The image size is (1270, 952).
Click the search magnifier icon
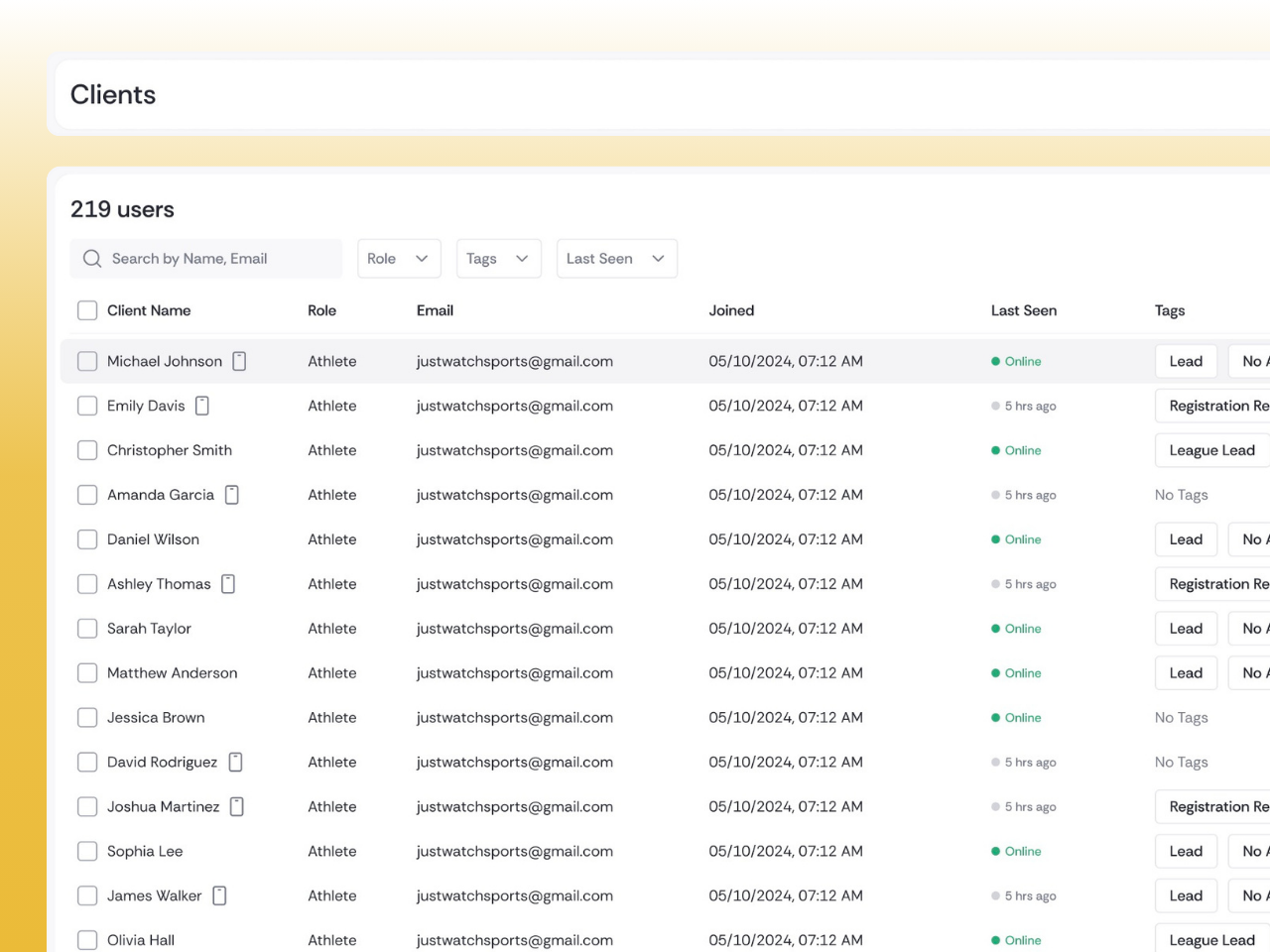[x=92, y=259]
